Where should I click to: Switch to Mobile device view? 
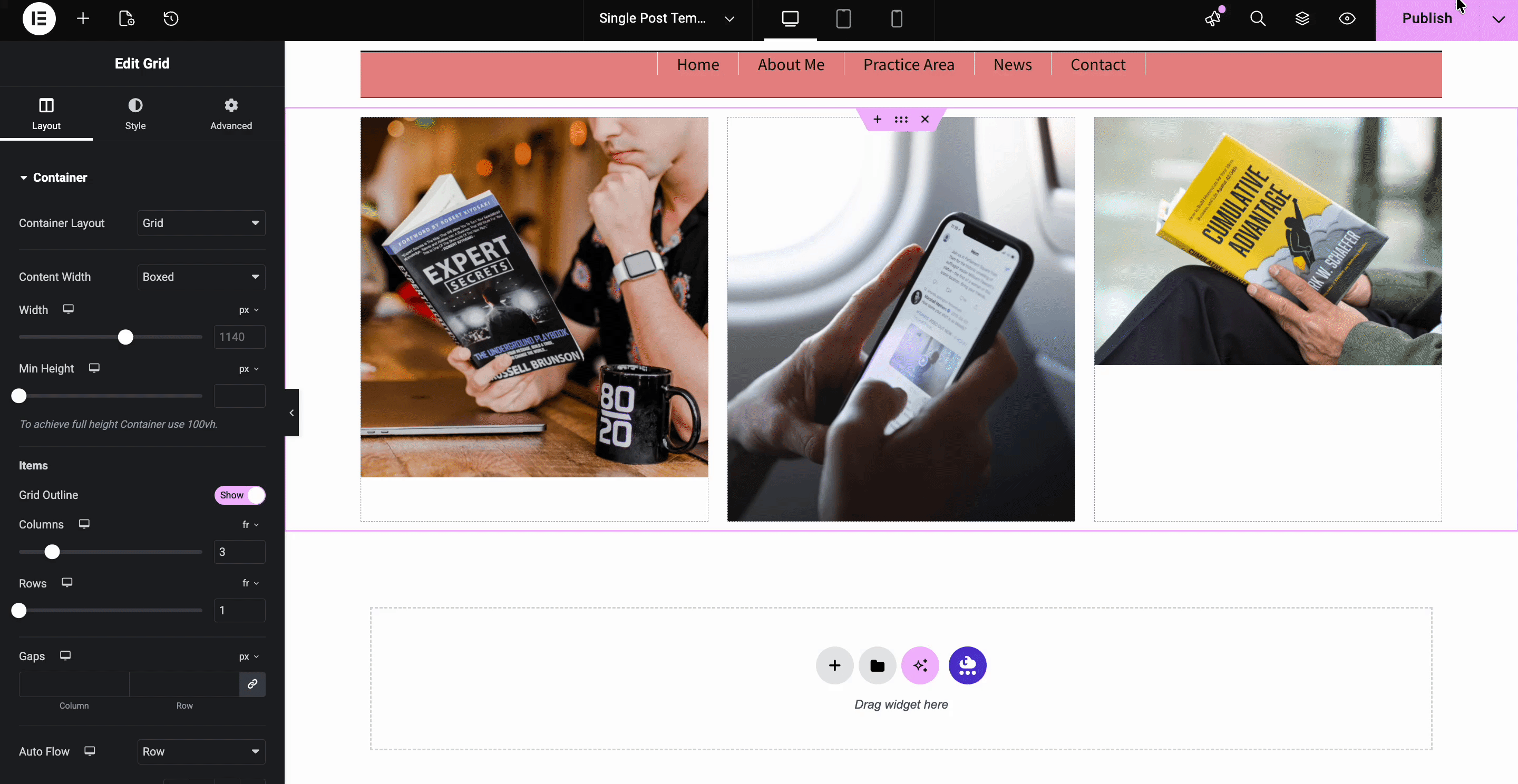pos(896,19)
